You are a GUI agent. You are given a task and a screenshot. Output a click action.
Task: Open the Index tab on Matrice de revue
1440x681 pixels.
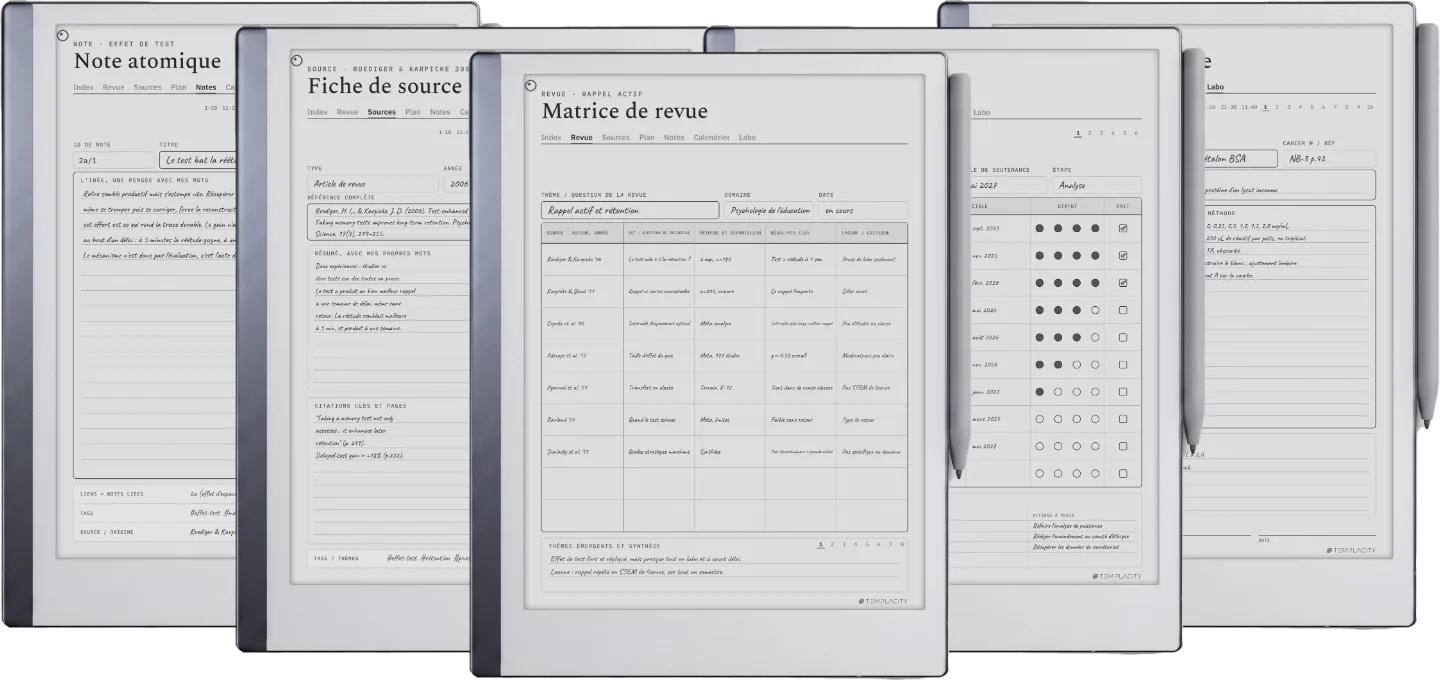coord(551,137)
